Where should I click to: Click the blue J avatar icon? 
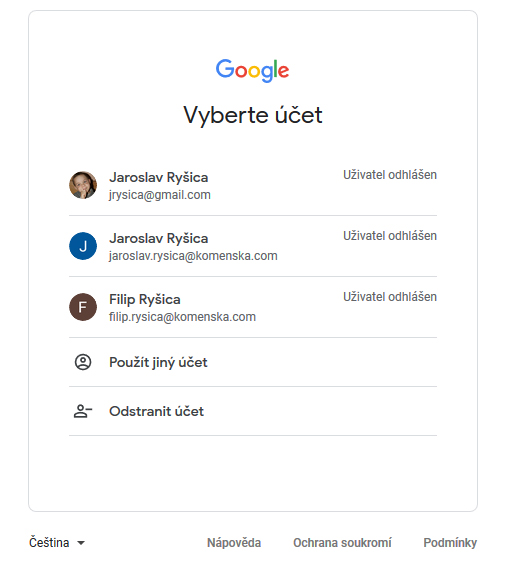point(83,246)
